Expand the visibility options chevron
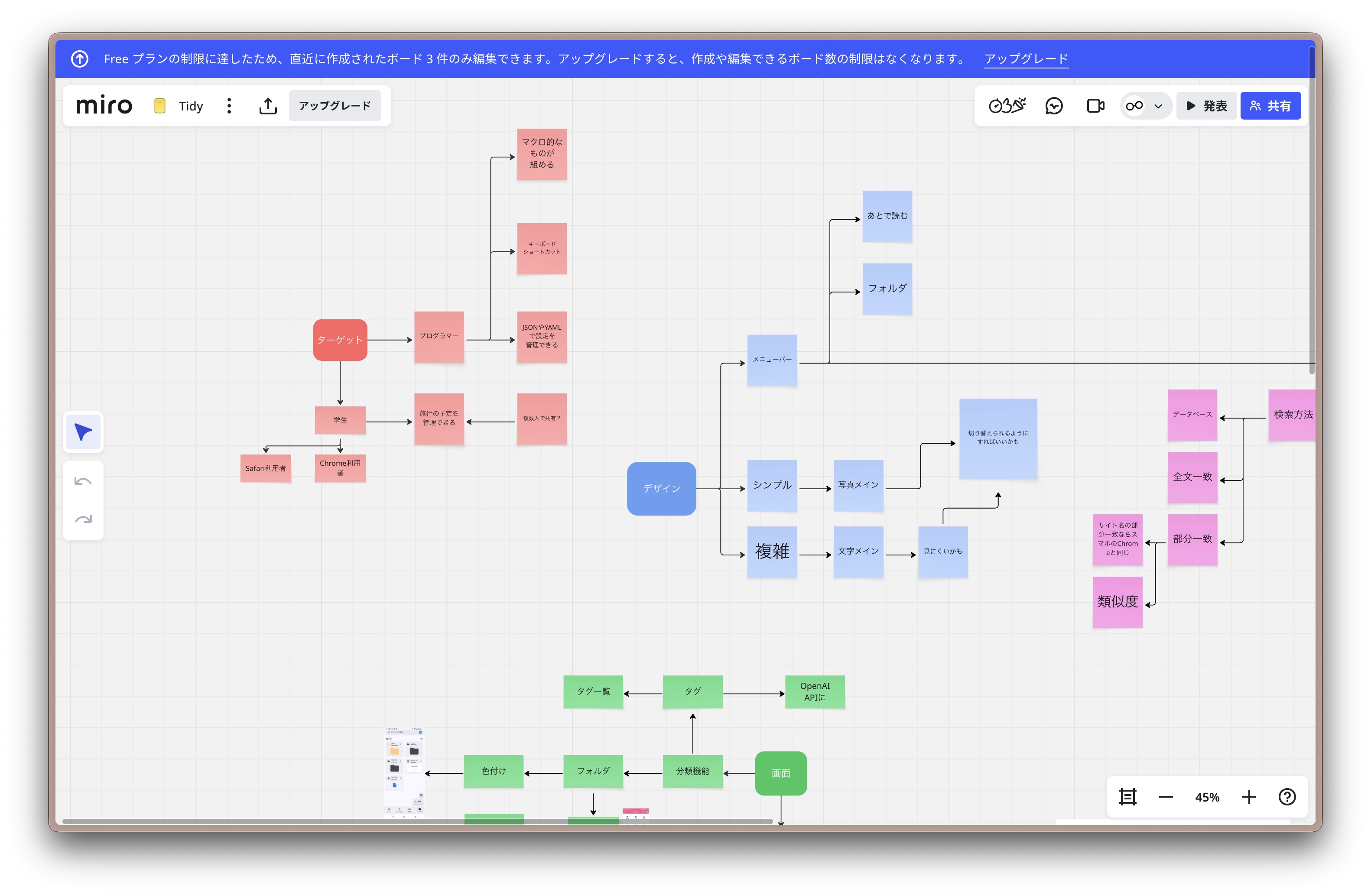The width and height of the screenshot is (1371, 896). [1158, 106]
